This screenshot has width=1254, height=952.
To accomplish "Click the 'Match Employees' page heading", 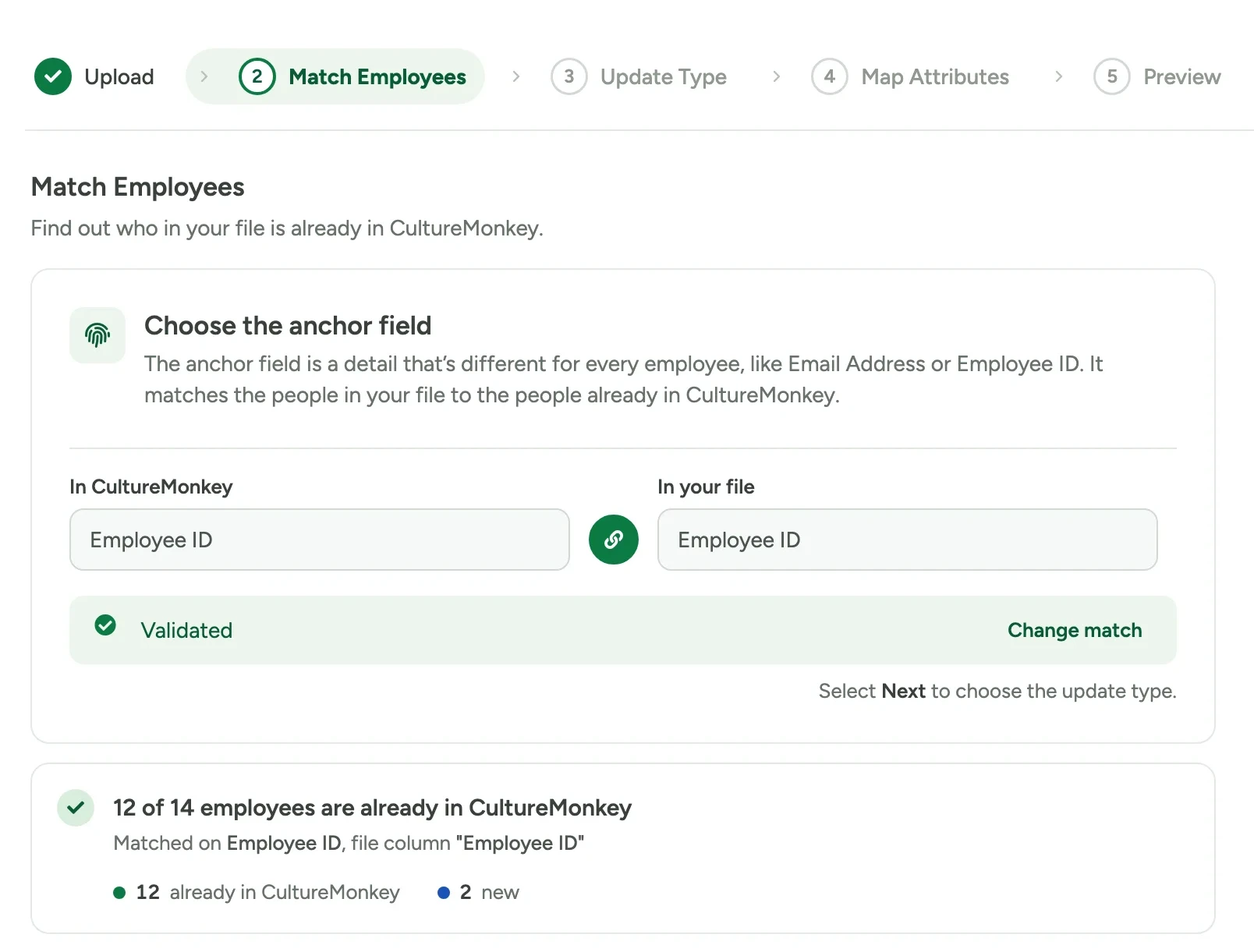I will click(138, 187).
